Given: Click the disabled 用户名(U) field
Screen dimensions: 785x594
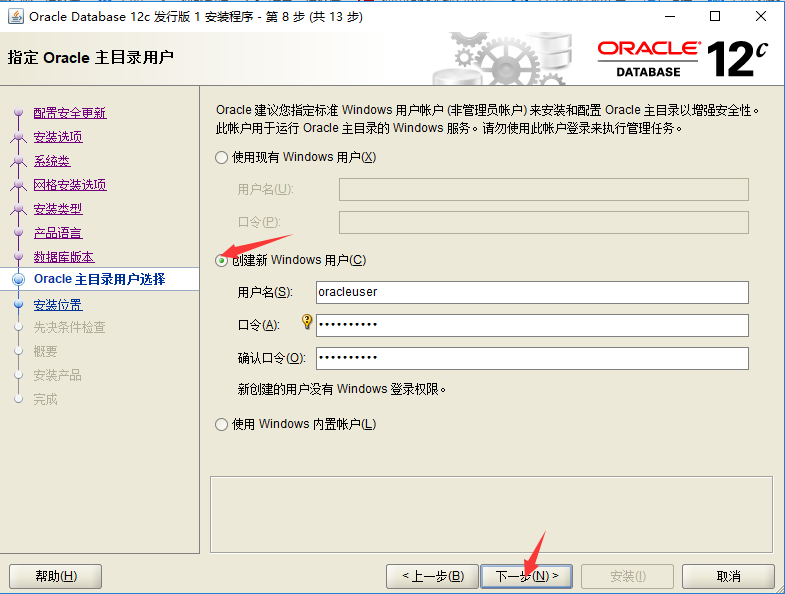Looking at the screenshot, I should pyautogui.click(x=544, y=189).
